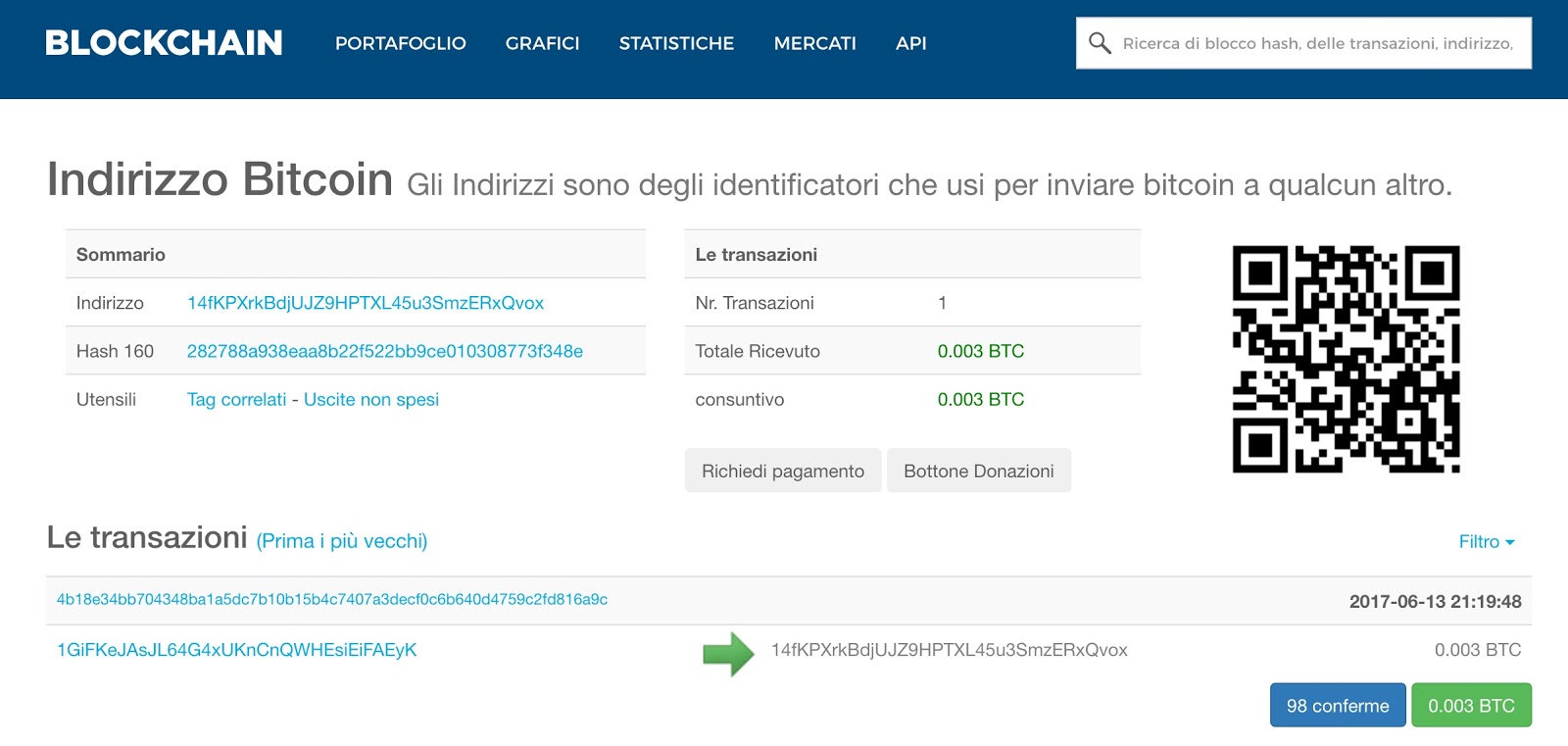Click the address QR code image

(1346, 359)
